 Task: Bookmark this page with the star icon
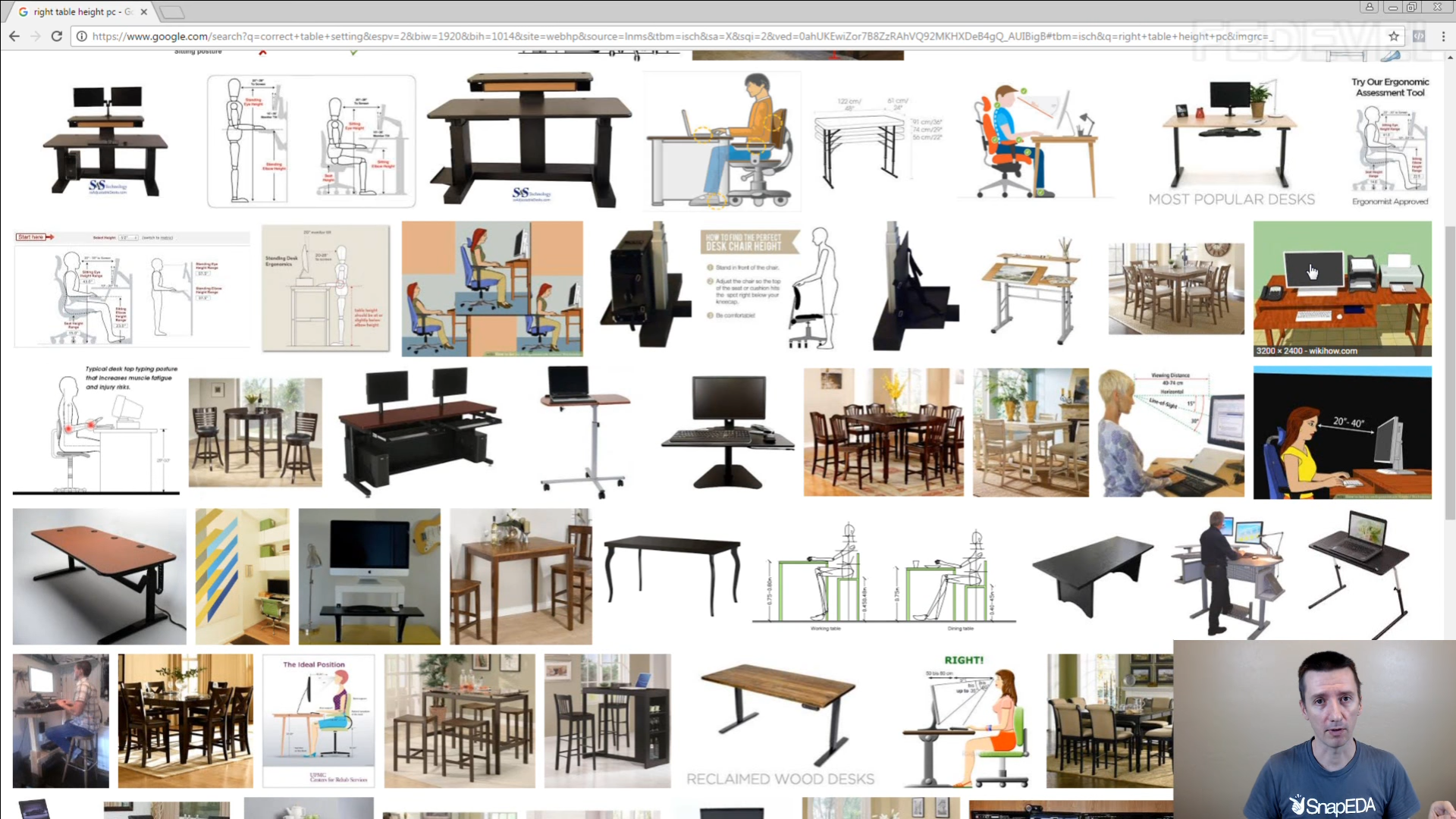pyautogui.click(x=1394, y=36)
